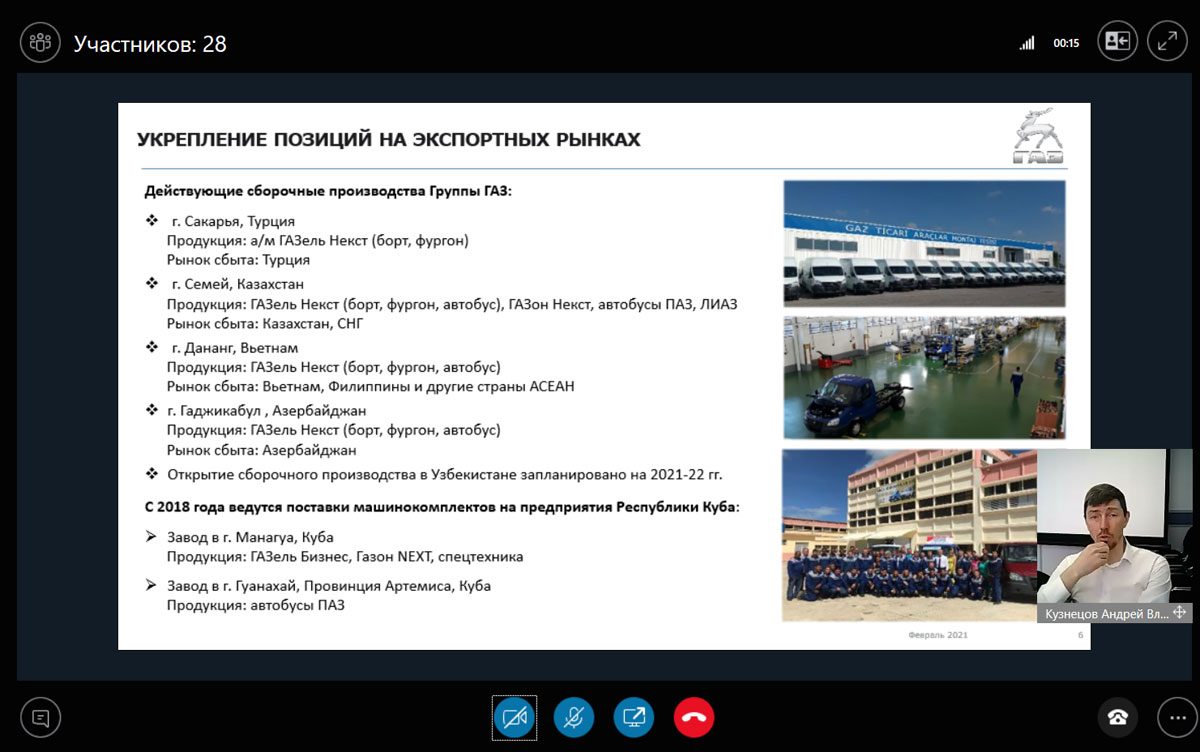Click the product line mentioning 'автобусы ПАЗ, ЛИАЗ'
This screenshot has height=752, width=1200.
click(452, 304)
